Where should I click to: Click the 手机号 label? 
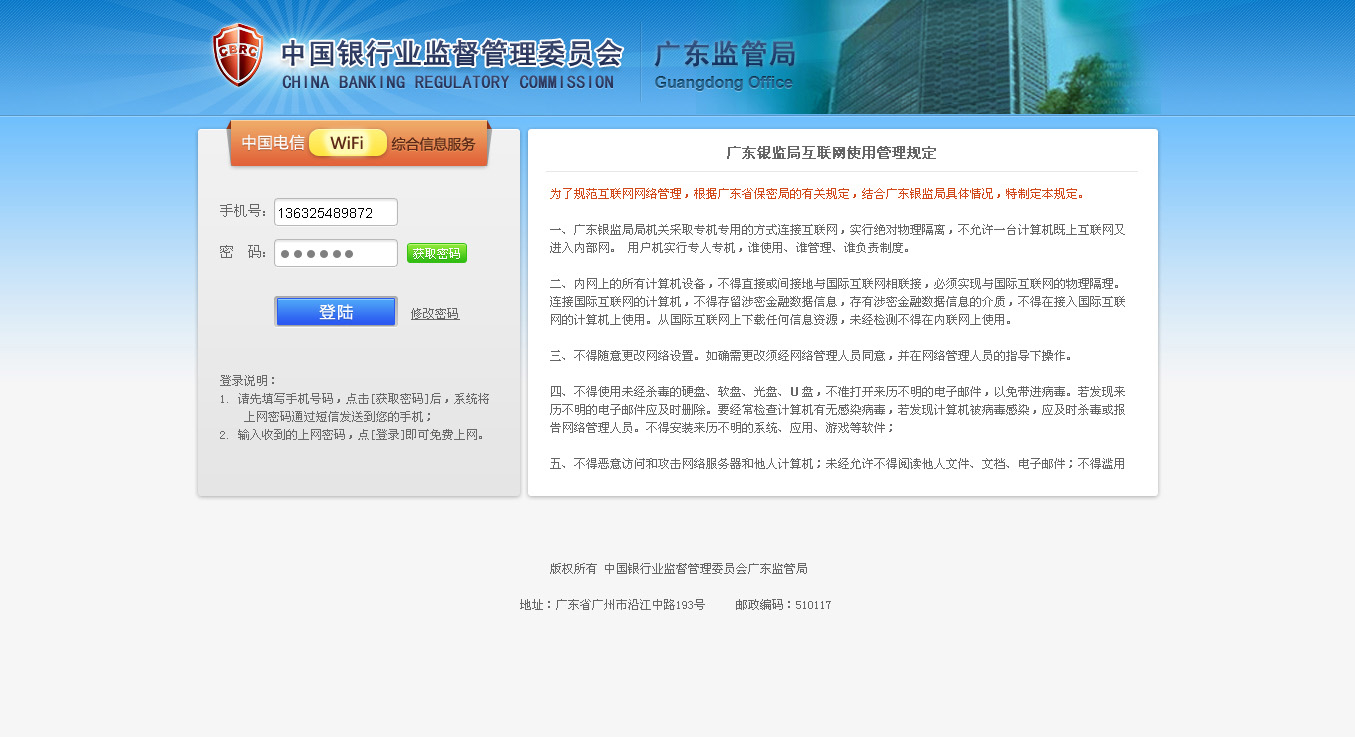click(243, 211)
